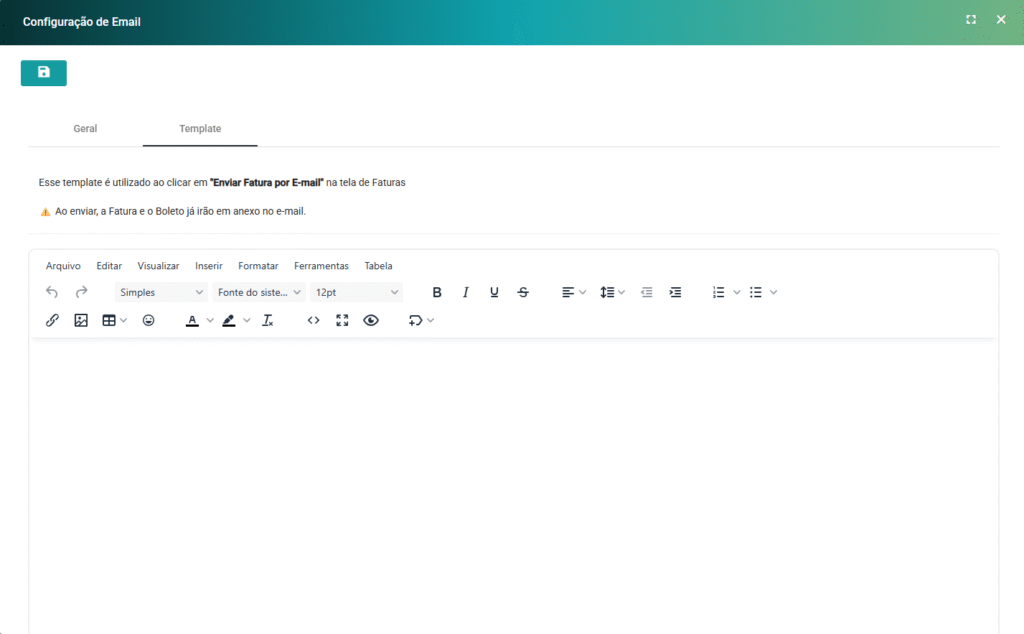
Task: Open the Fonte do sistema font dropdown
Action: click(x=258, y=292)
